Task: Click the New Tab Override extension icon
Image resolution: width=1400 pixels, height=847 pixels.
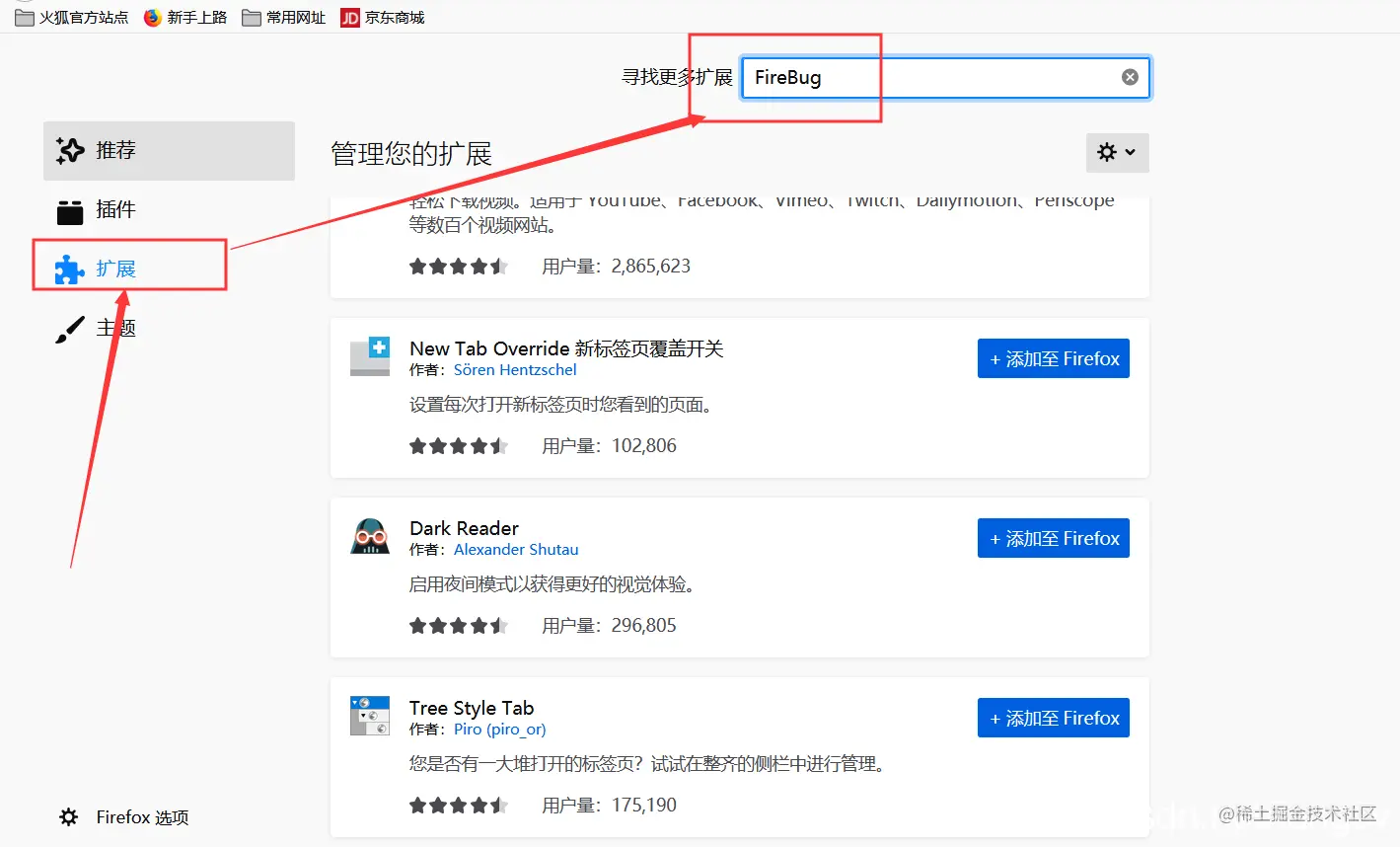Action: [x=370, y=356]
